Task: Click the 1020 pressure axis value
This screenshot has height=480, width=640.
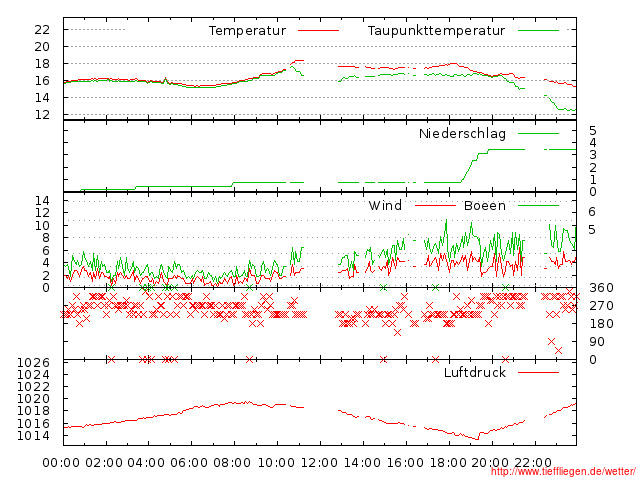Action: [x=33, y=398]
